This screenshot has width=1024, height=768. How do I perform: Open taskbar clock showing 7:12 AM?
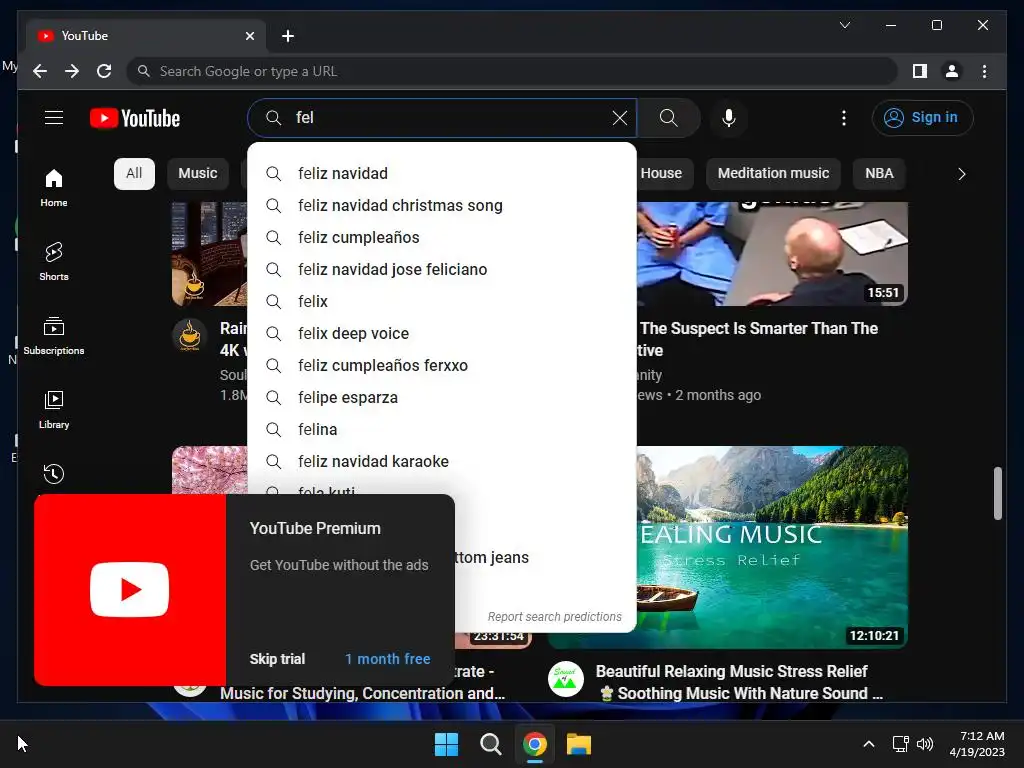click(977, 744)
